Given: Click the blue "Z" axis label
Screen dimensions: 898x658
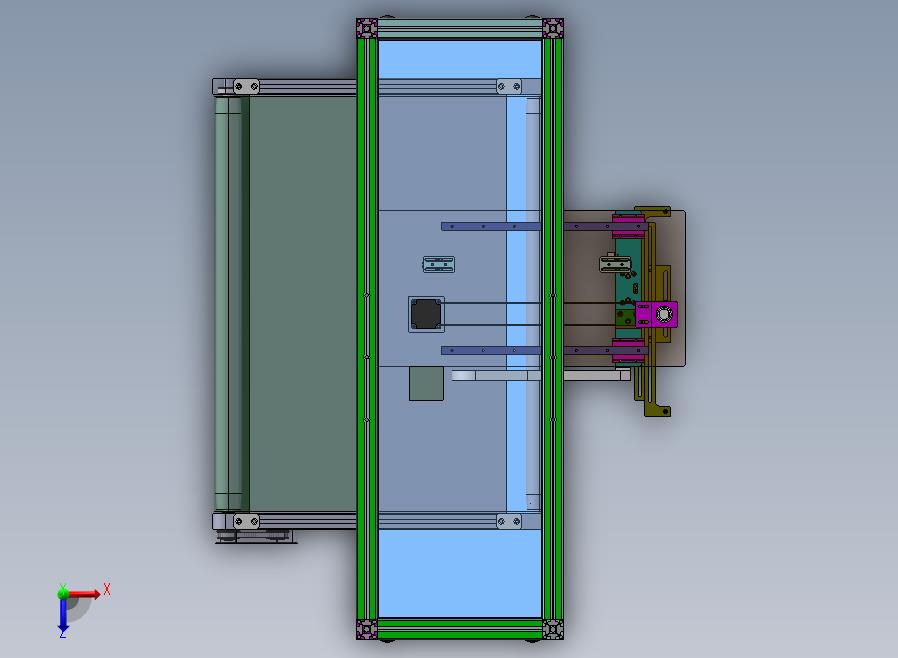Looking at the screenshot, I should pos(62,633).
